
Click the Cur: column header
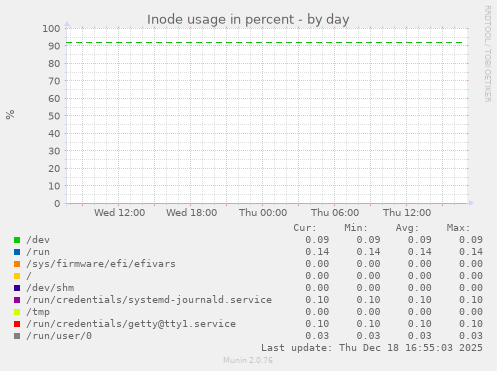click(305, 228)
